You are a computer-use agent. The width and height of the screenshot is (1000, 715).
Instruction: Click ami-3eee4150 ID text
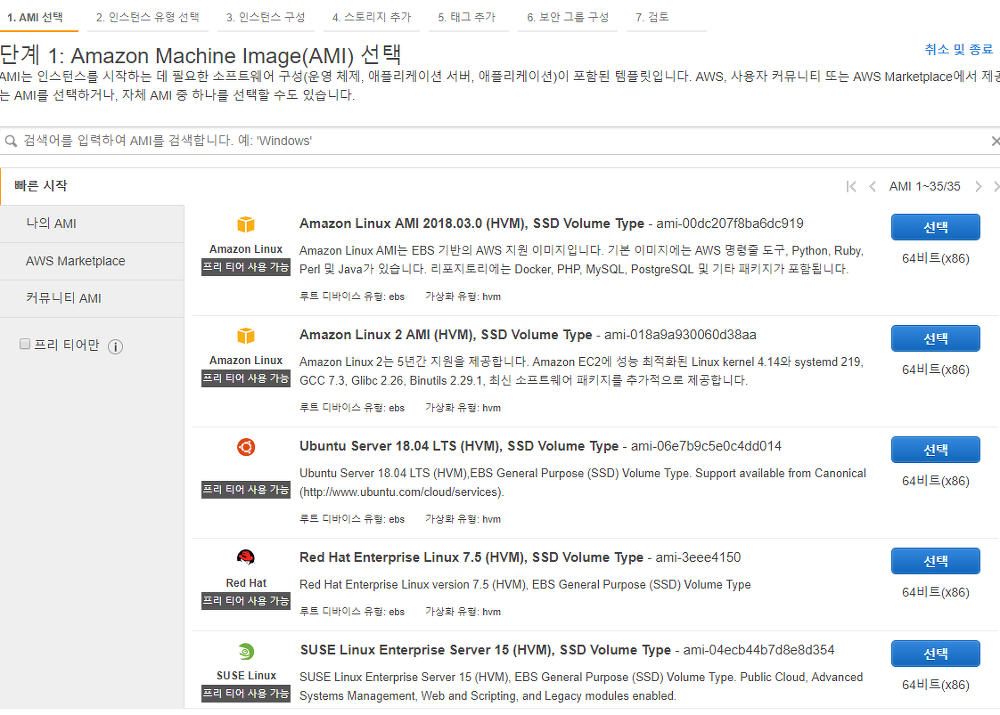698,557
